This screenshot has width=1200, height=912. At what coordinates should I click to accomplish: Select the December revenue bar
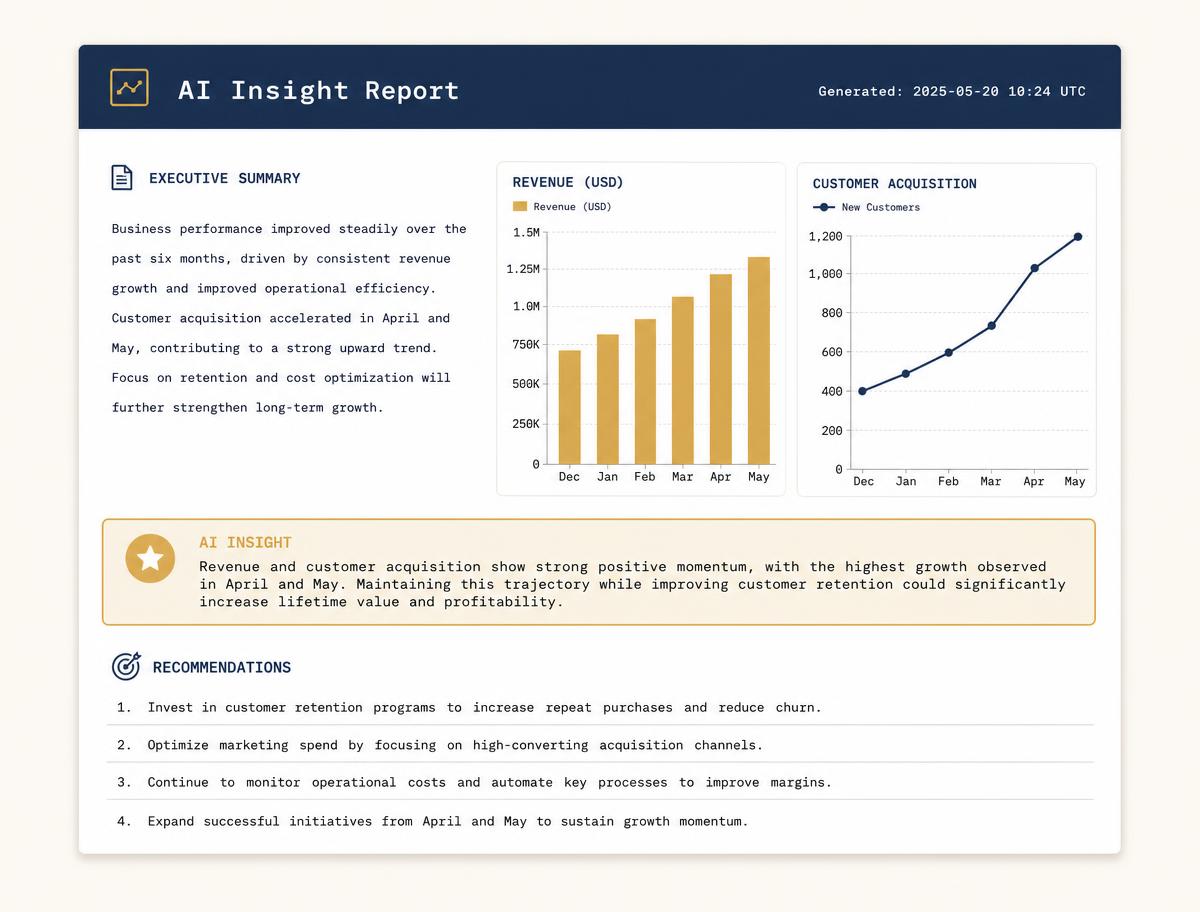click(569, 407)
